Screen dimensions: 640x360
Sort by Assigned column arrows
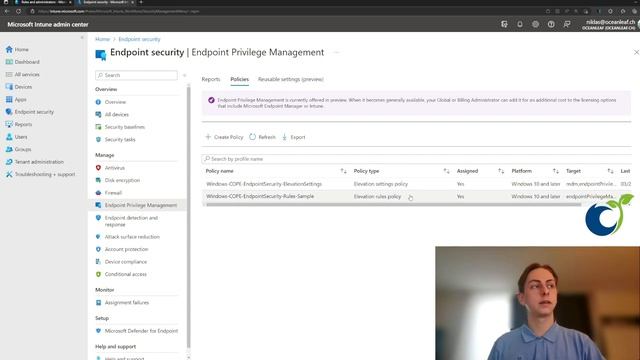point(501,171)
